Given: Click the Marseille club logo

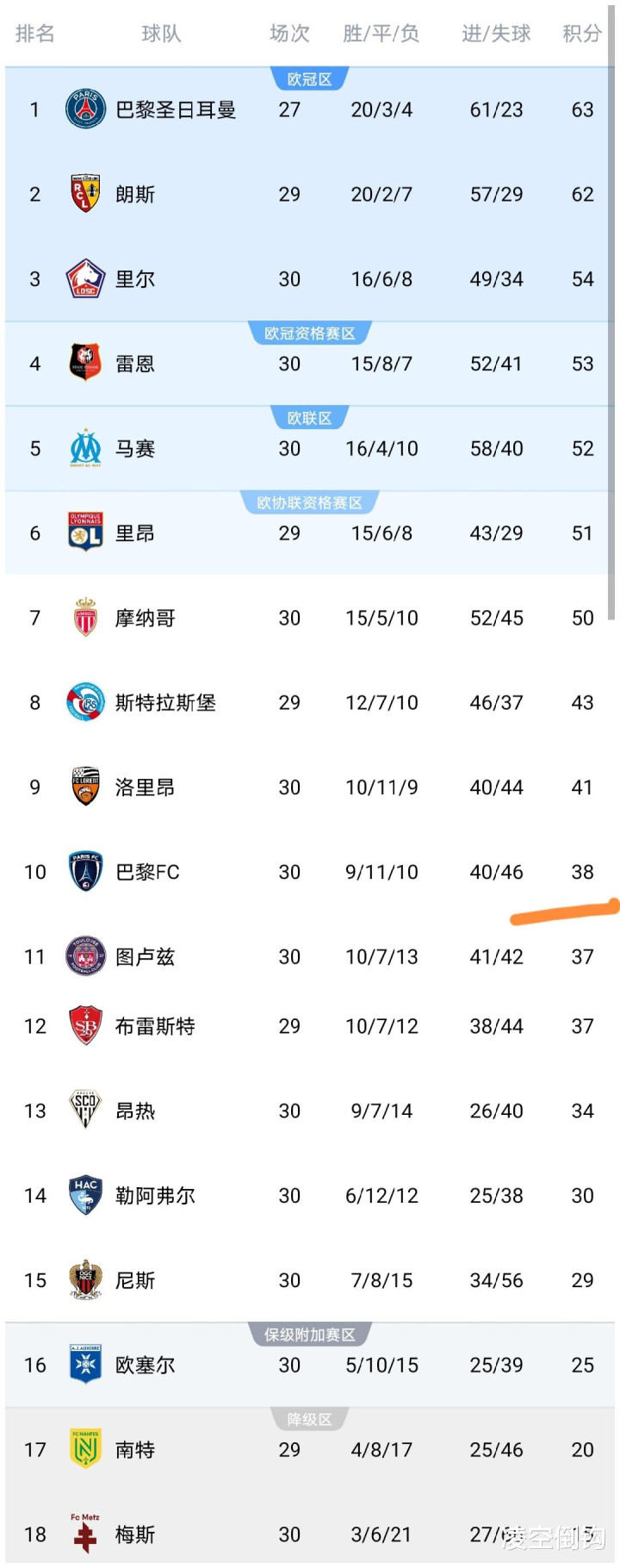Looking at the screenshot, I should 85,448.
